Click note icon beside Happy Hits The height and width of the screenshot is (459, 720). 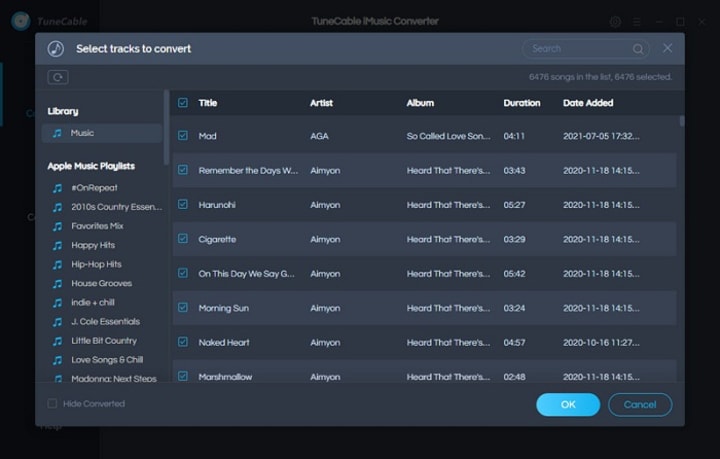(x=57, y=246)
